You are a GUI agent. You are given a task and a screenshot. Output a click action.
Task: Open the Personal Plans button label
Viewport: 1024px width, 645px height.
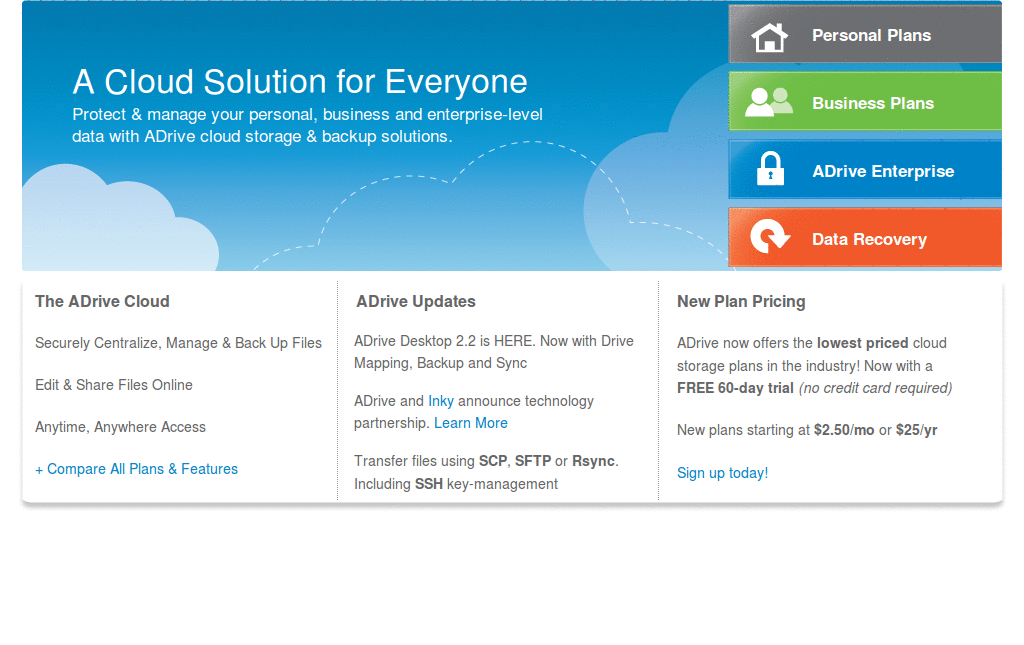[x=871, y=35]
